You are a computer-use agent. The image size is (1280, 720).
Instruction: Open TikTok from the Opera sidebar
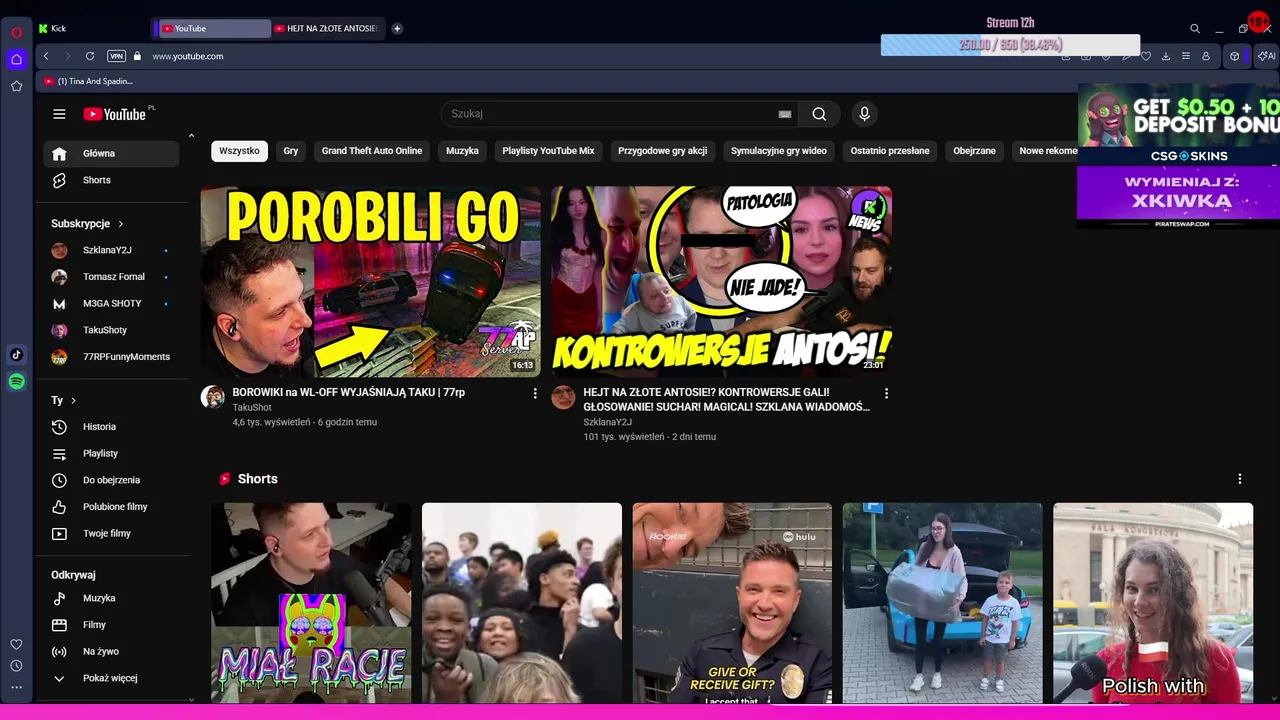click(16, 354)
